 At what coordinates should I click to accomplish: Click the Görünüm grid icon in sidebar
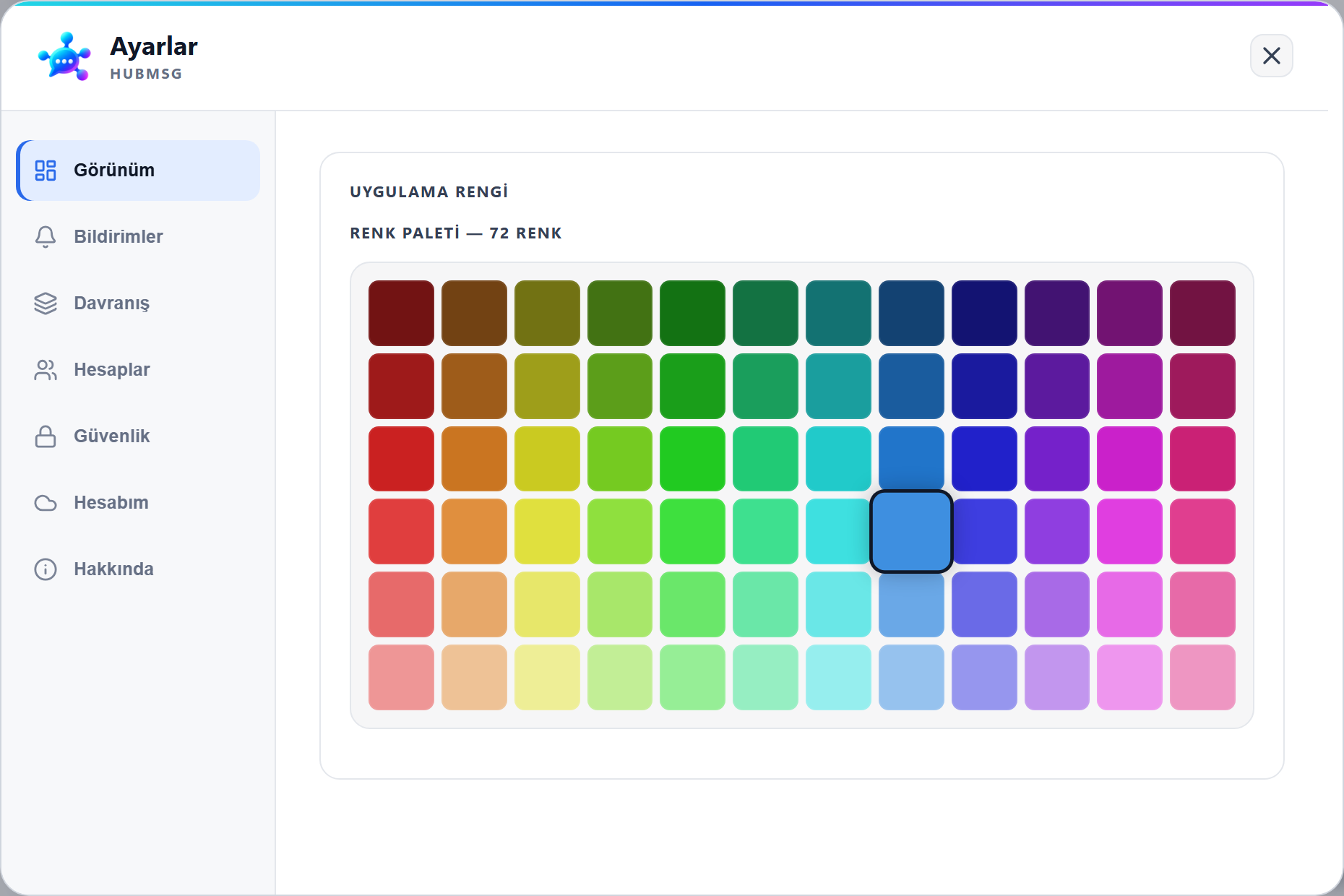[46, 171]
